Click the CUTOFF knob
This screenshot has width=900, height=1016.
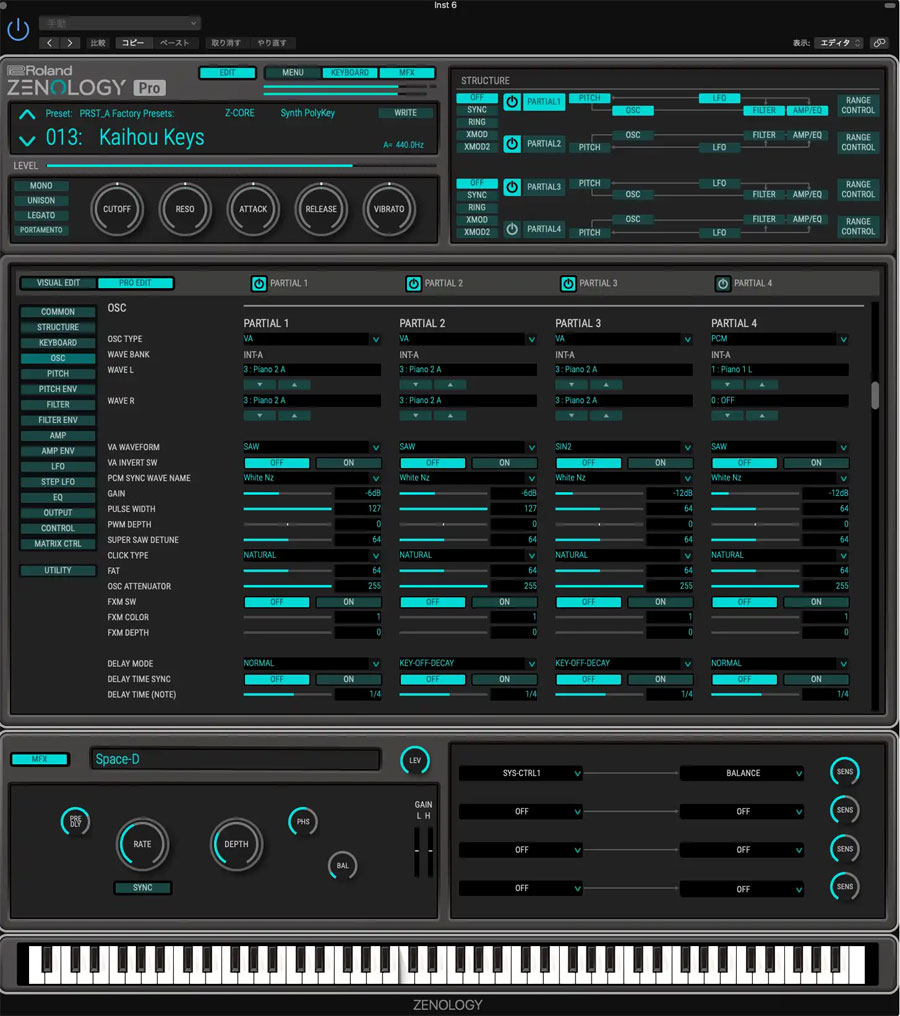[117, 209]
